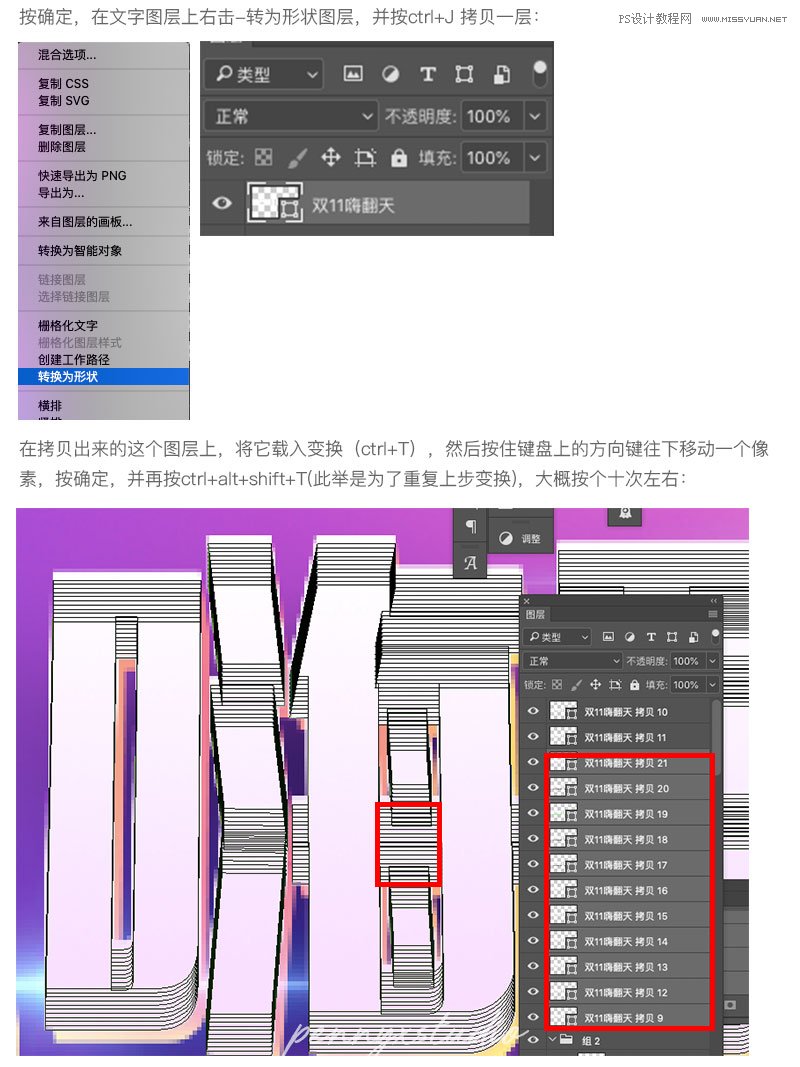Screen dimensions: 800x1067
Task: Hide layer 双11嗨翻天 拷贝 20
Action: pyautogui.click(x=533, y=787)
